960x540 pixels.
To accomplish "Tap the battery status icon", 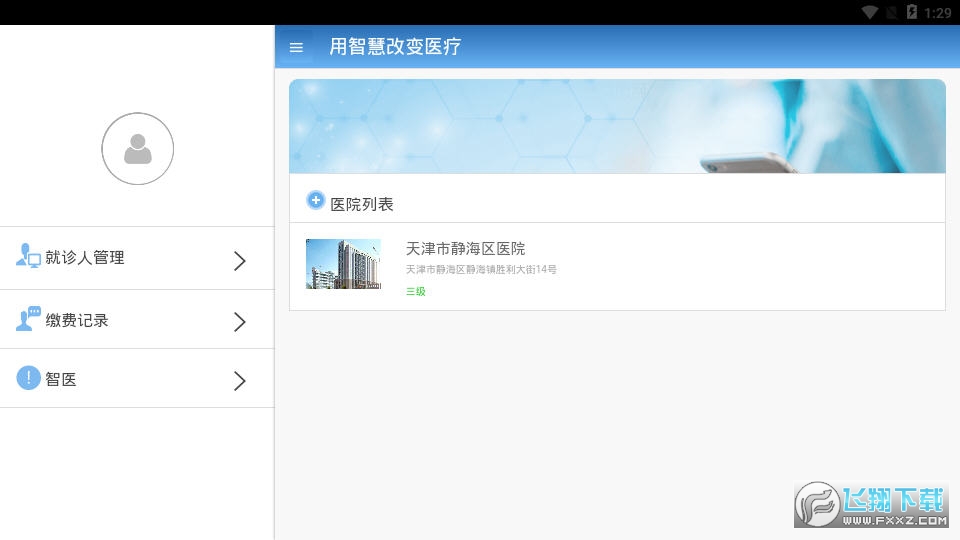I will [x=912, y=12].
